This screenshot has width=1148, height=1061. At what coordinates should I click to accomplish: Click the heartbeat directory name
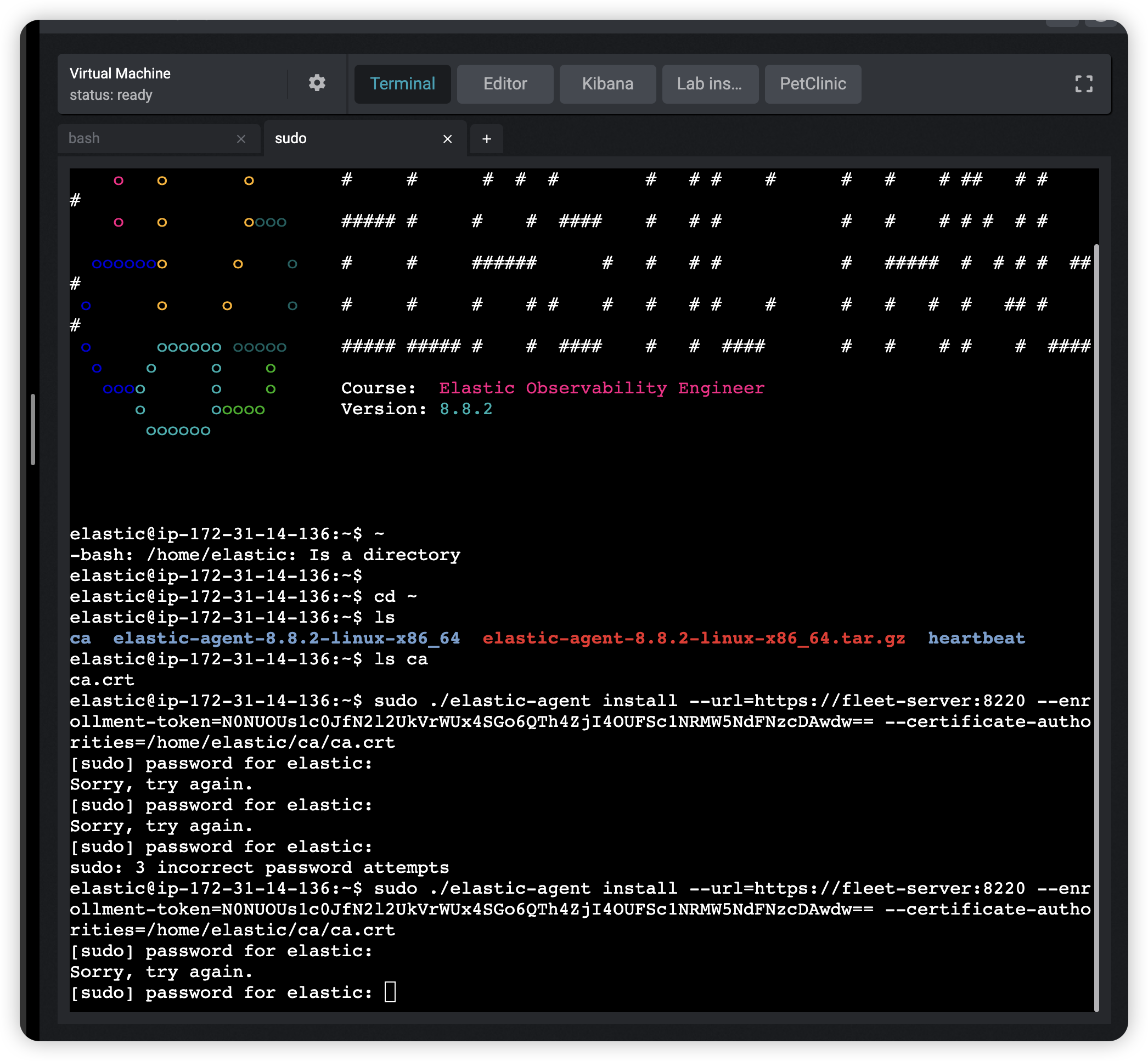(x=976, y=638)
